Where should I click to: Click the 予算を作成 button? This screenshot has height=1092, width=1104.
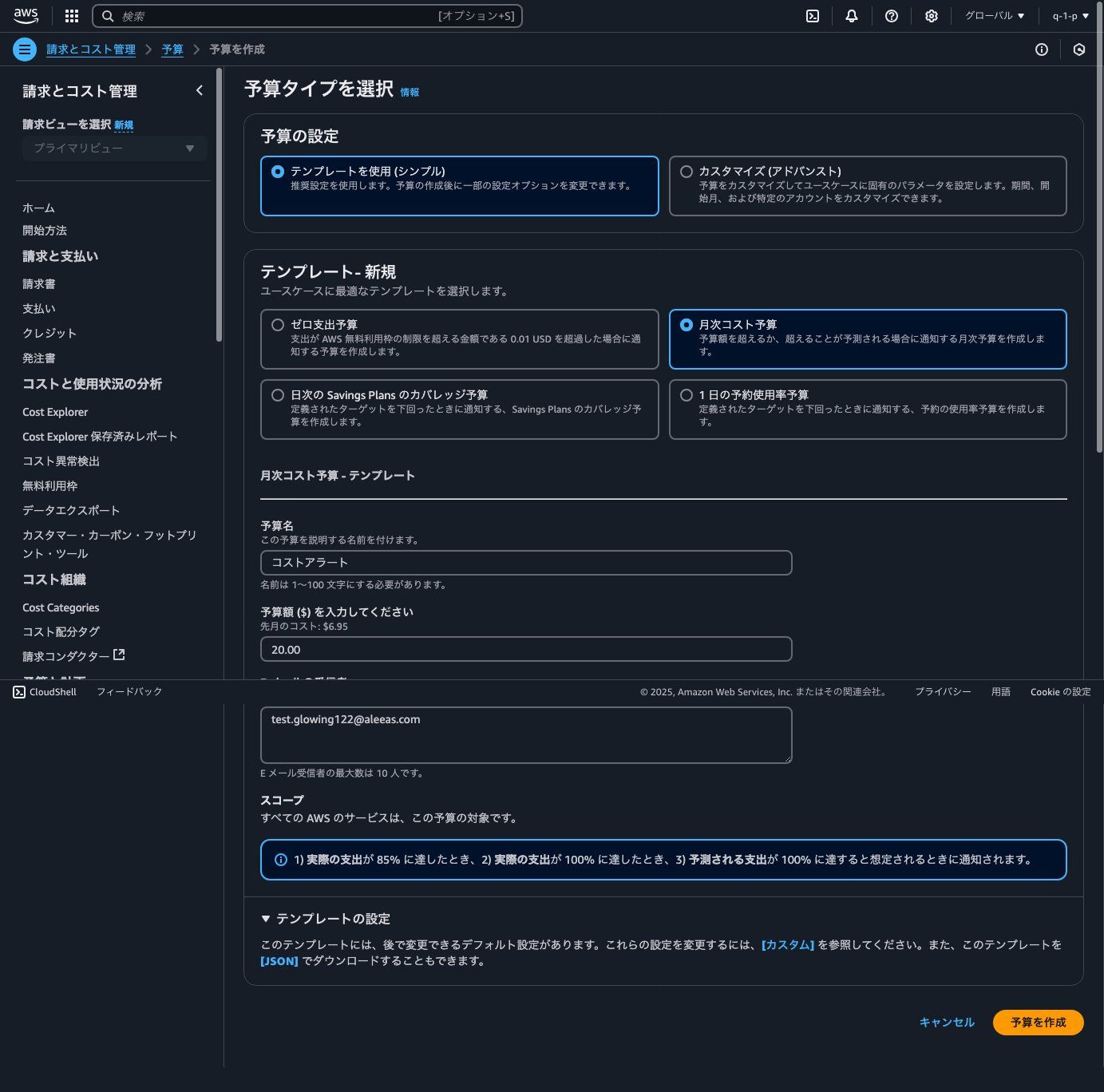[x=1038, y=1023]
